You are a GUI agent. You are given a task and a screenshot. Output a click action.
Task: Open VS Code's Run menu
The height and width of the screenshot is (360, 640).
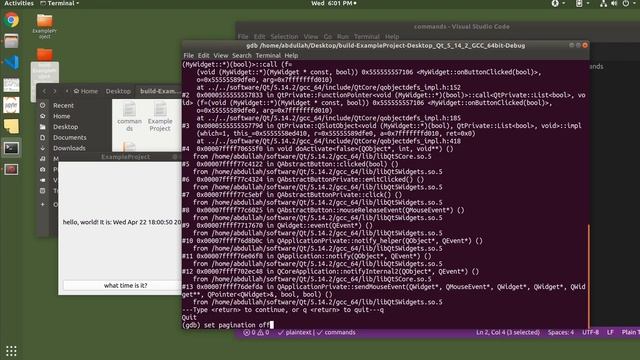click(343, 37)
